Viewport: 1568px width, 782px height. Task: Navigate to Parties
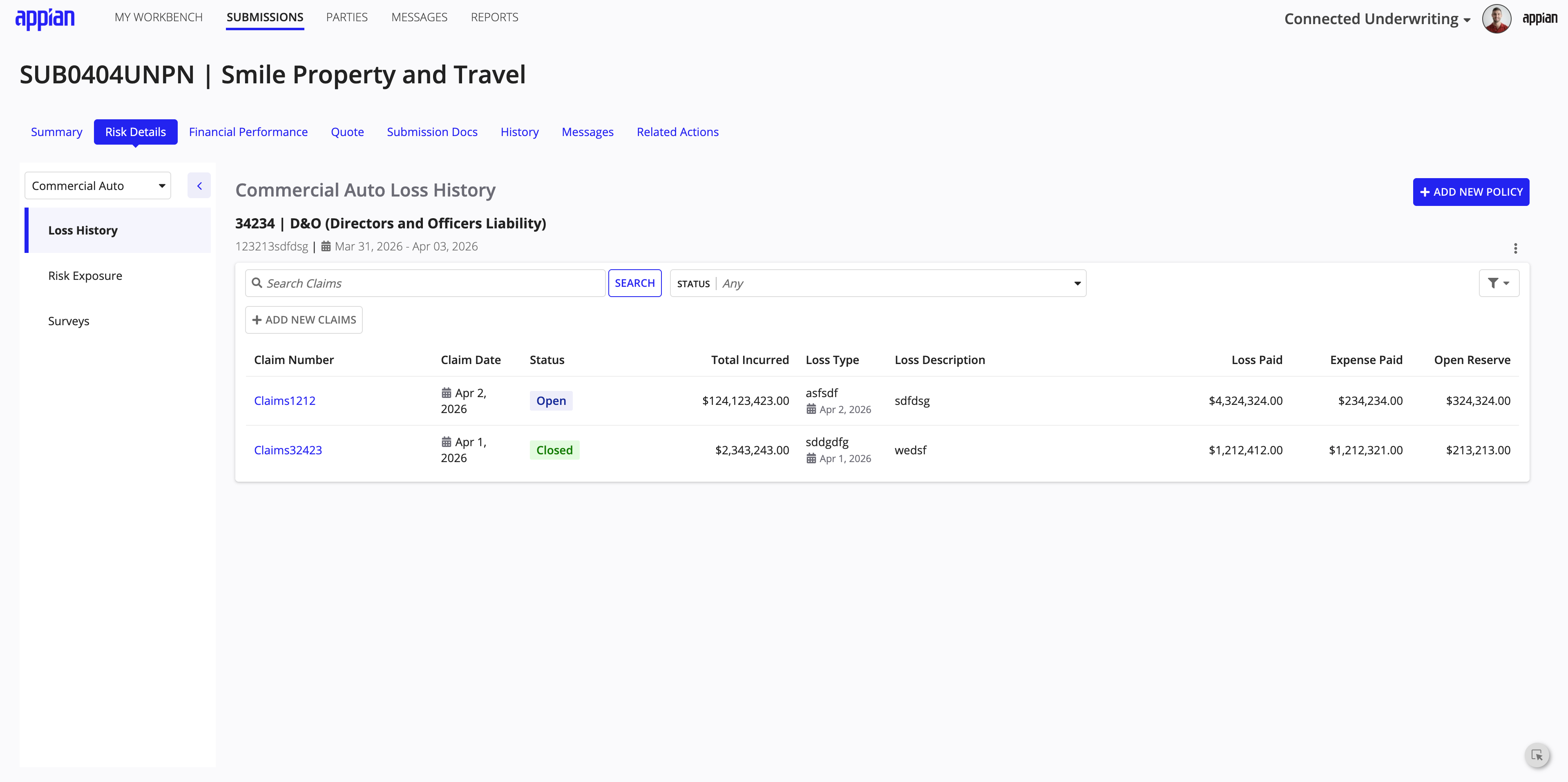click(347, 17)
